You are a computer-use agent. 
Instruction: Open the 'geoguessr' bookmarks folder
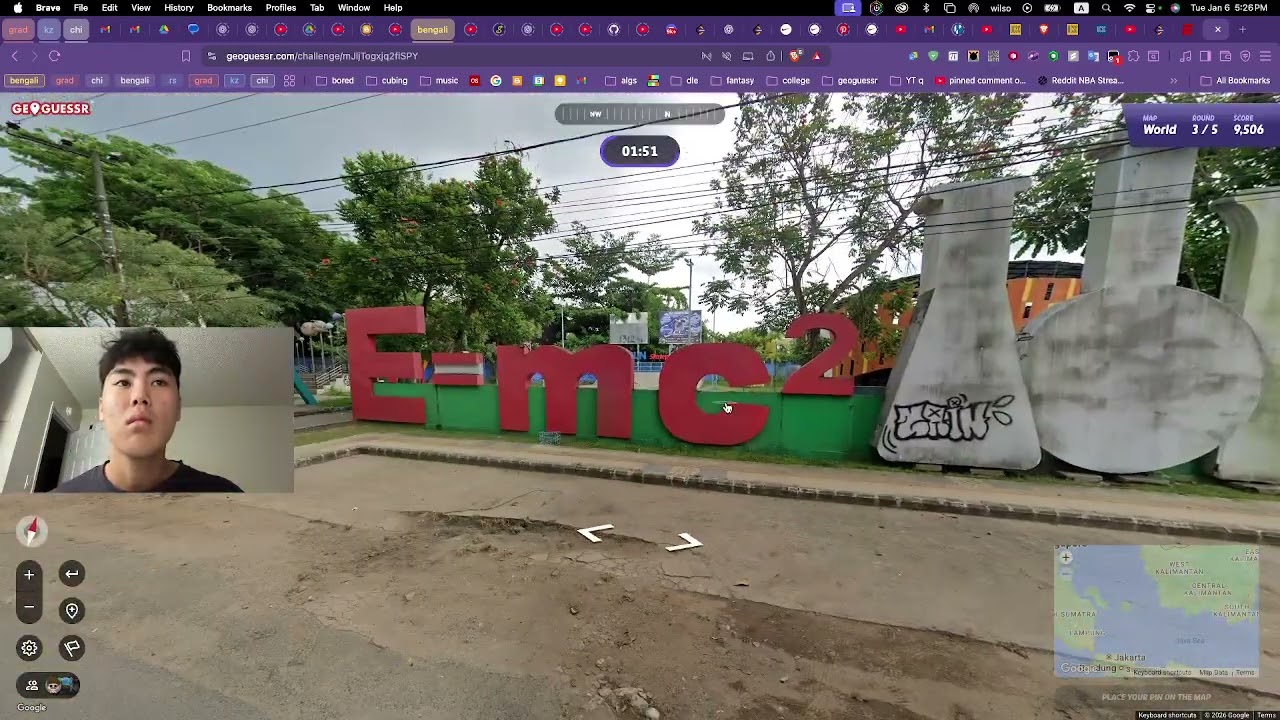(x=849, y=80)
